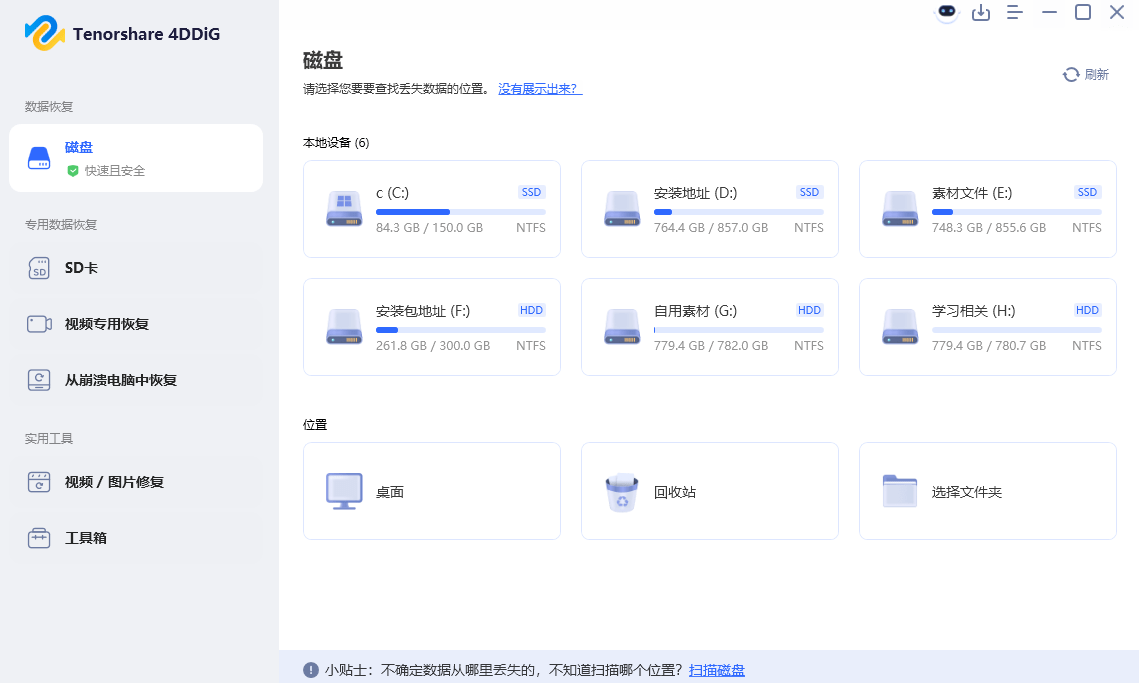Click the 选择文件夹 option
This screenshot has height=683, width=1139.
coord(987,490)
